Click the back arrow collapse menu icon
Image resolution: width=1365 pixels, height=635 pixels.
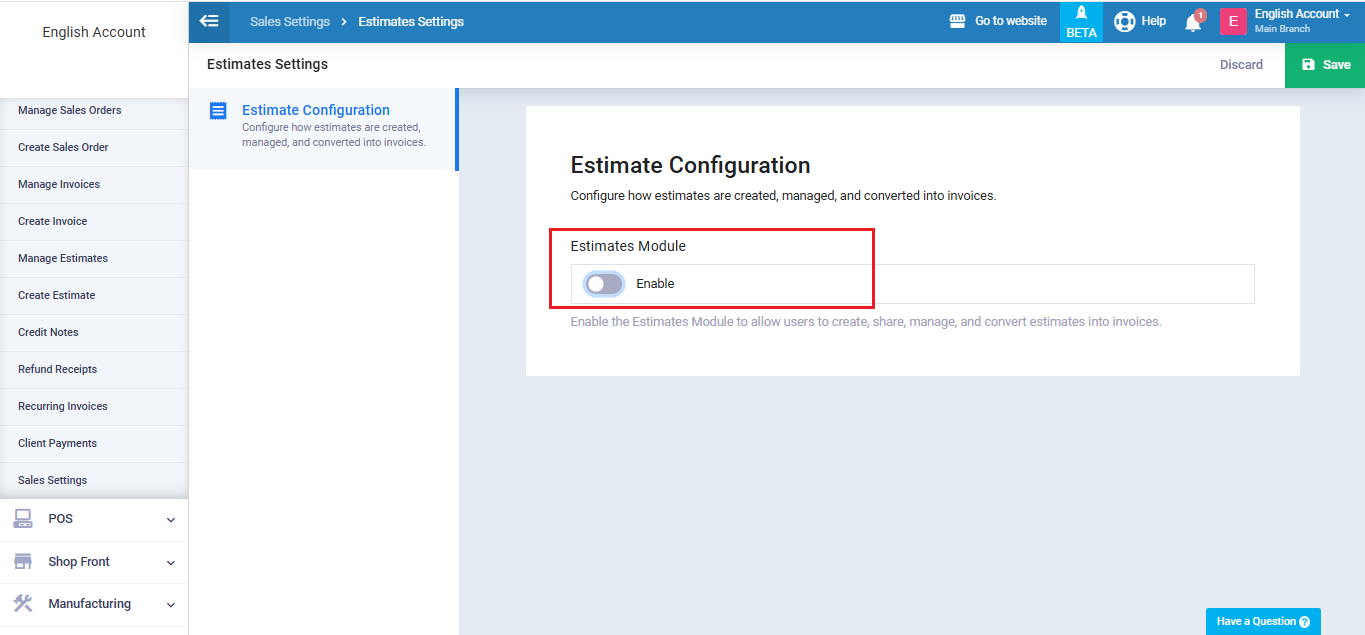pyautogui.click(x=209, y=21)
